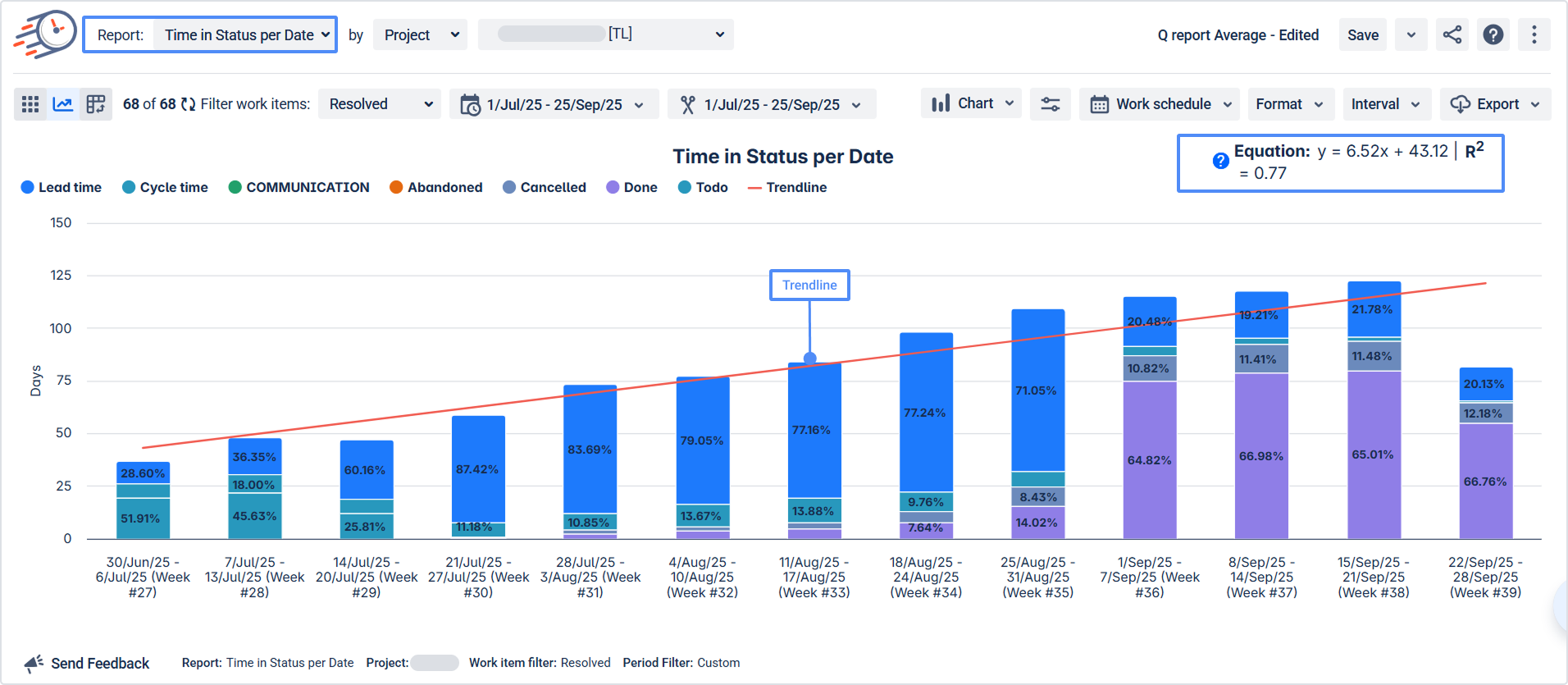1568x685 pixels.
Task: Click the refresh work items icon
Action: coord(189,104)
